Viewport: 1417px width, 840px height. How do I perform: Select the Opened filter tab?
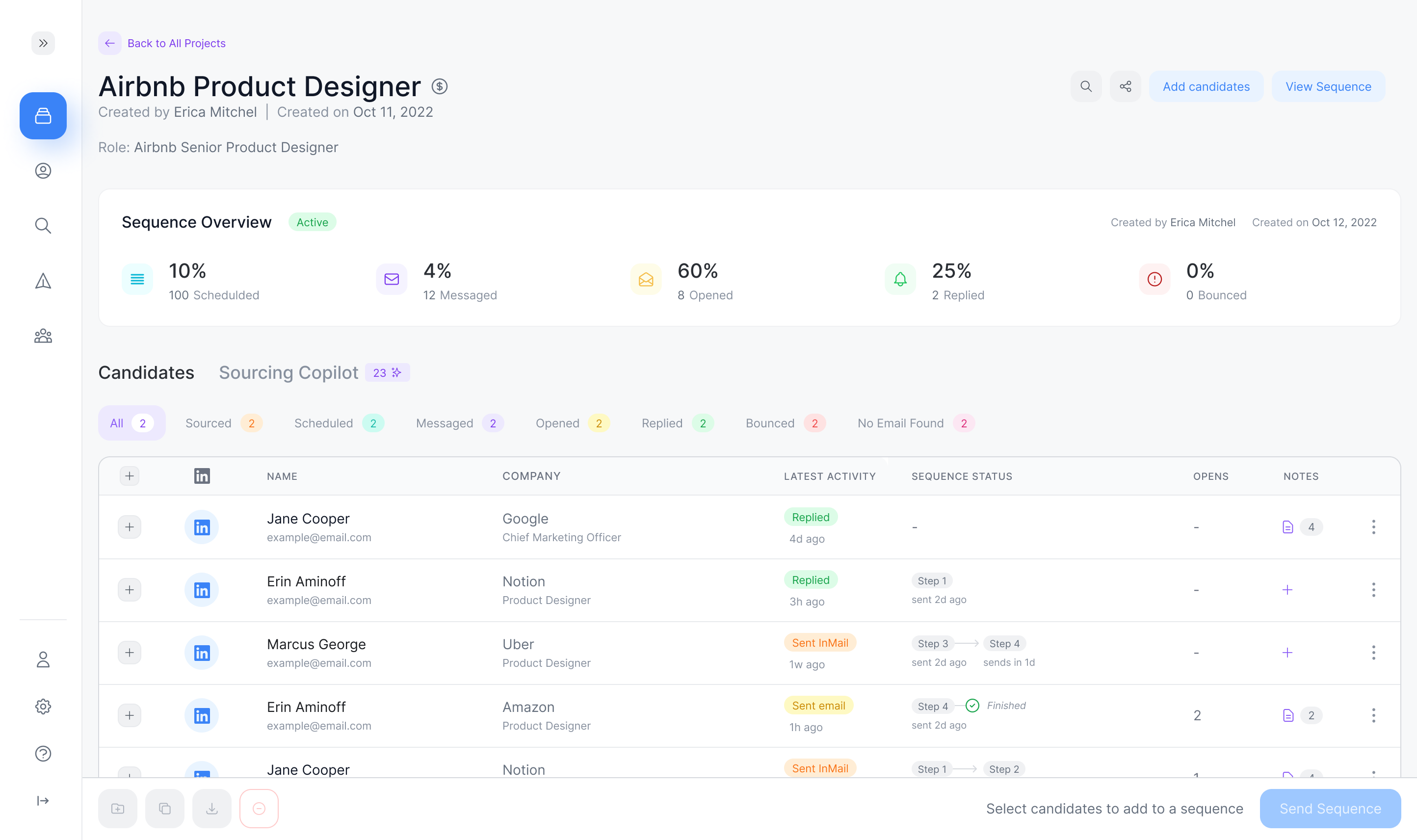tap(573, 423)
